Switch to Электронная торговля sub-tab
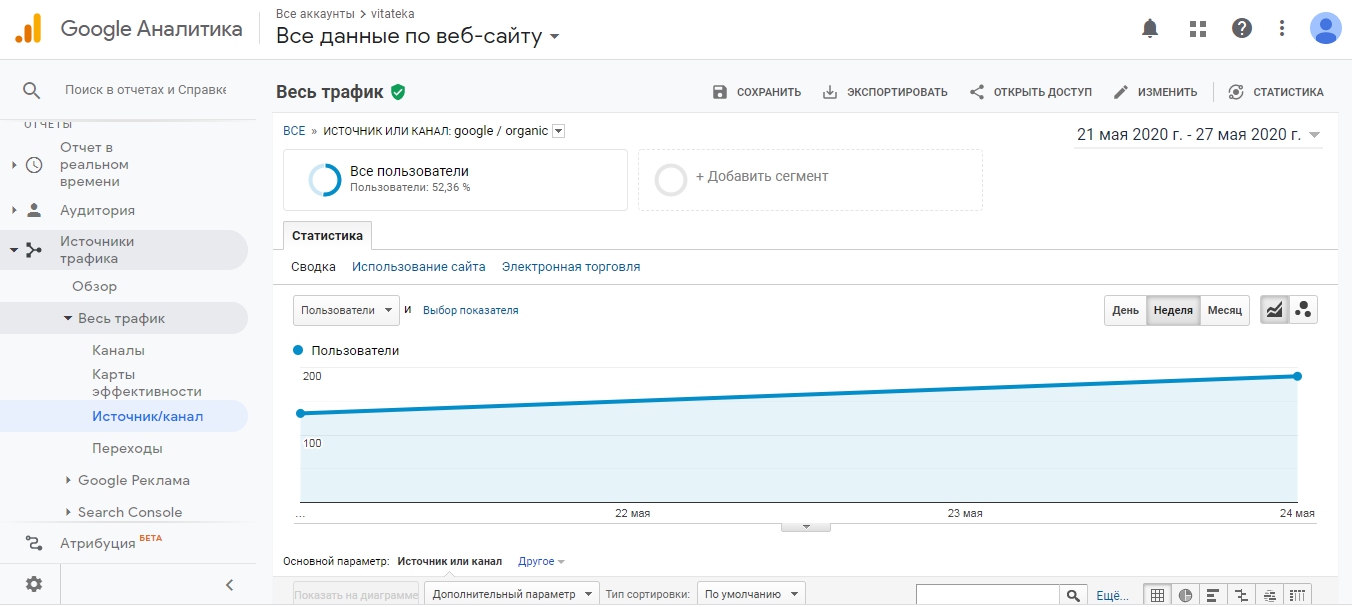This screenshot has height=607, width=1352. [571, 267]
